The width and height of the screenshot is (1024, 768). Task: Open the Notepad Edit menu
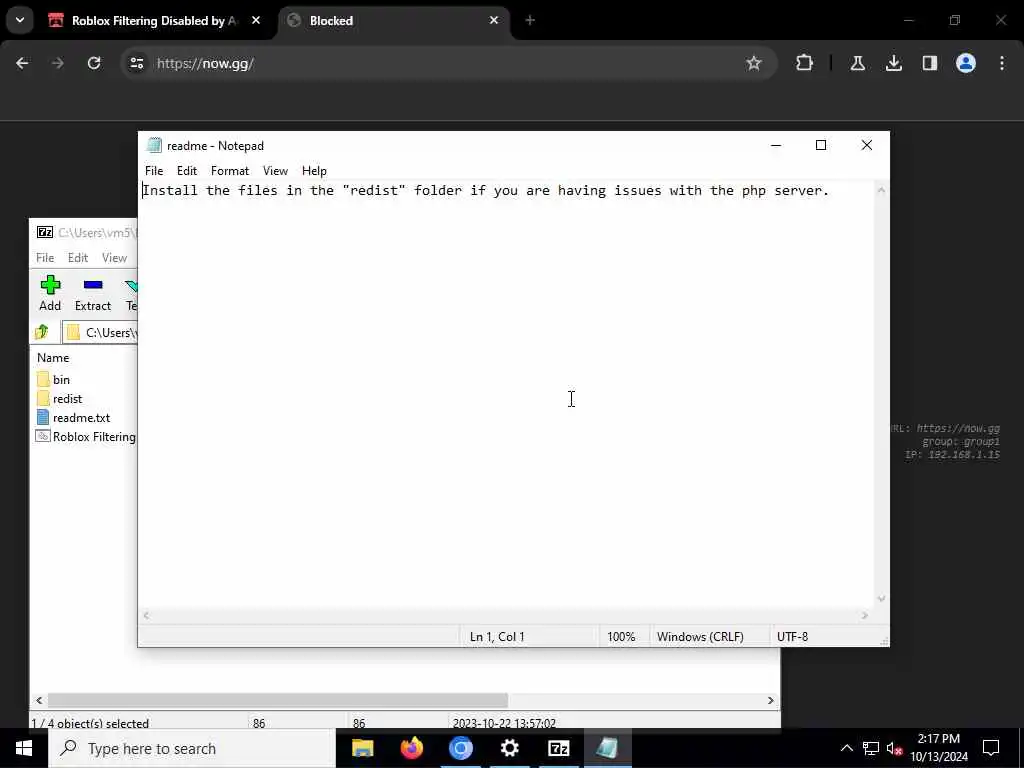click(187, 170)
